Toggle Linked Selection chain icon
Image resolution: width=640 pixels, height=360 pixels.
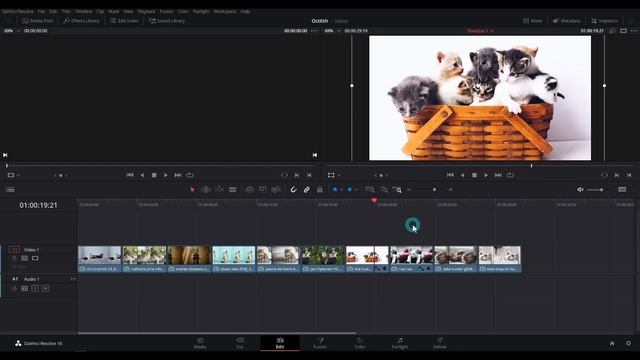click(307, 189)
